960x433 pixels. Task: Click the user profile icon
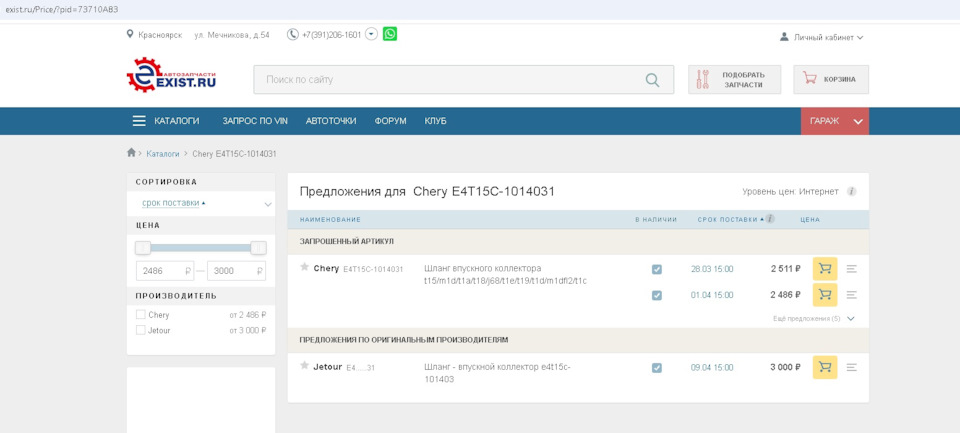pyautogui.click(x=784, y=37)
